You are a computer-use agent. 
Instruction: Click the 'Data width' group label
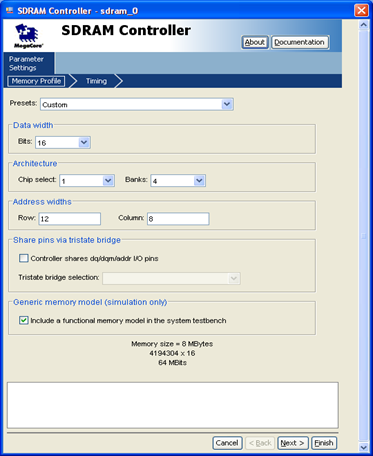(33, 125)
